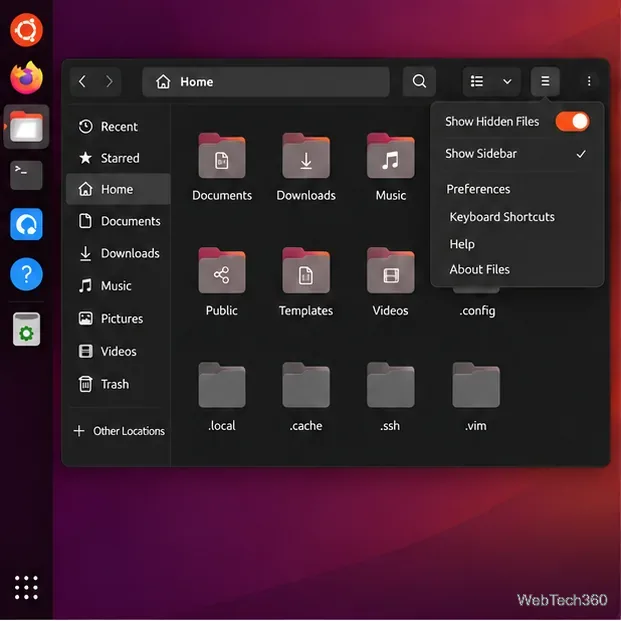The image size is (621, 621).
Task: Open the blue Remmina-style dock app
Action: click(26, 224)
